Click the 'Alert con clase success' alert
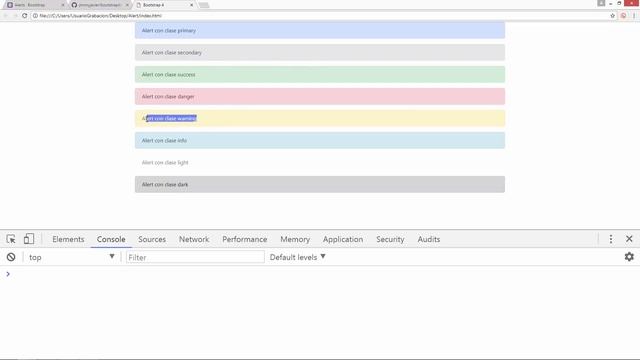This screenshot has height=360, width=640. [x=320, y=75]
